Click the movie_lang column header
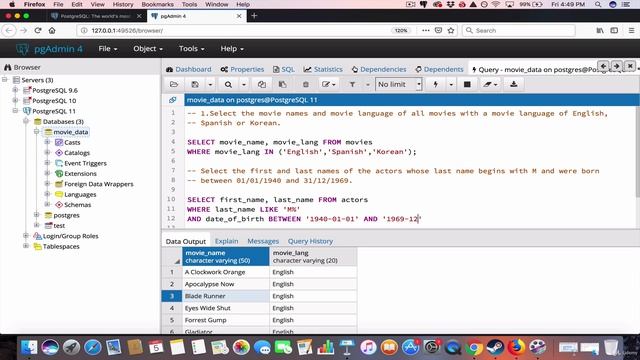640x360 pixels. click(313, 257)
